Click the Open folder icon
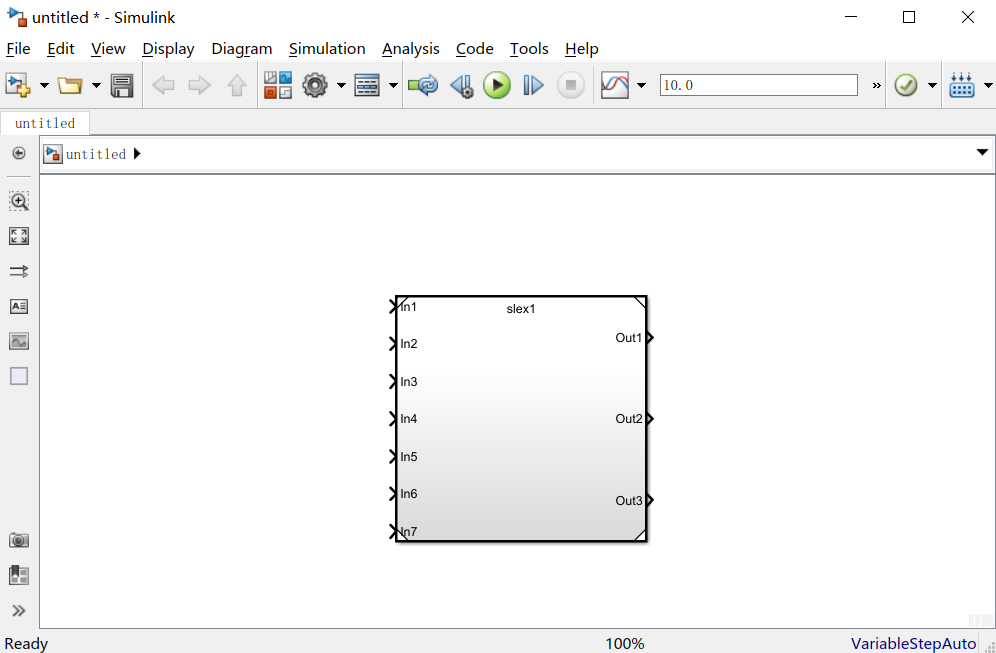The height and width of the screenshot is (653, 996). pyautogui.click(x=70, y=84)
